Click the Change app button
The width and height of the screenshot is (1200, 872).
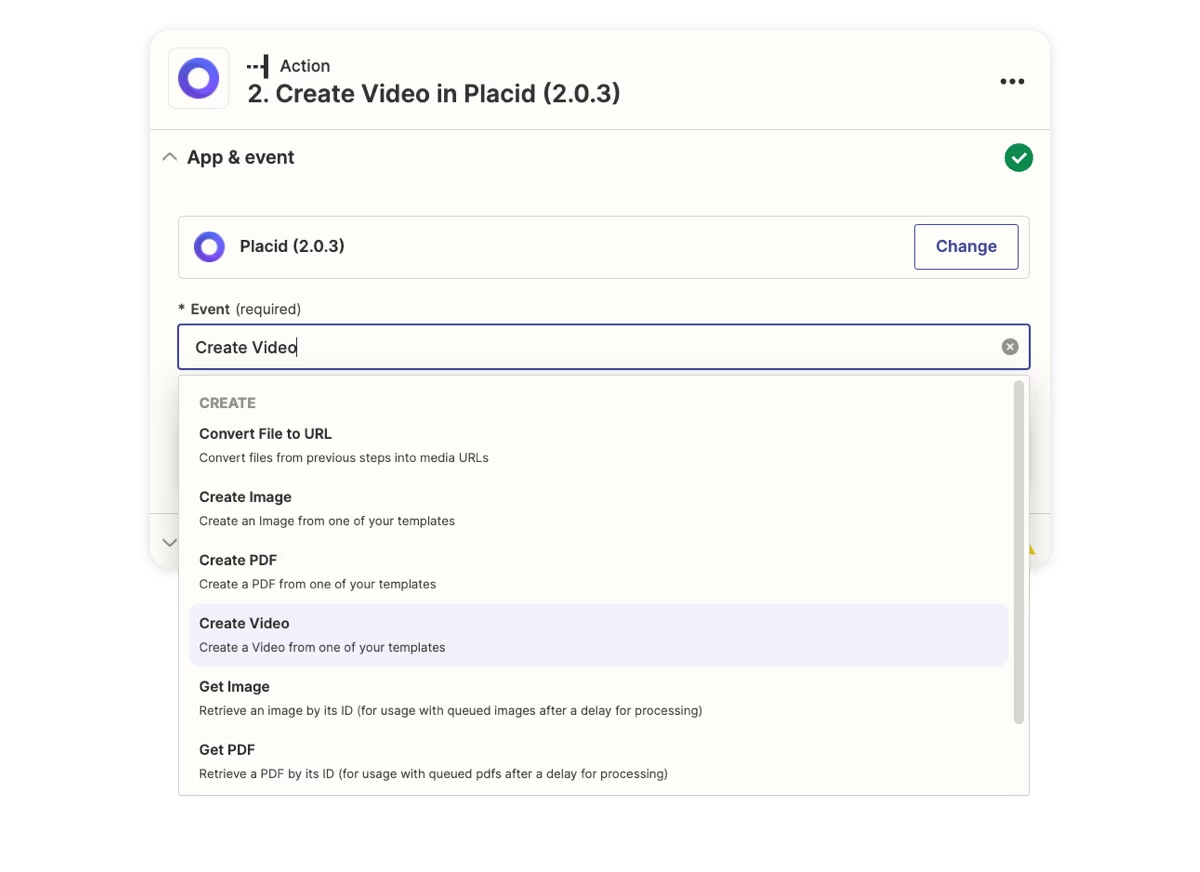pos(966,247)
